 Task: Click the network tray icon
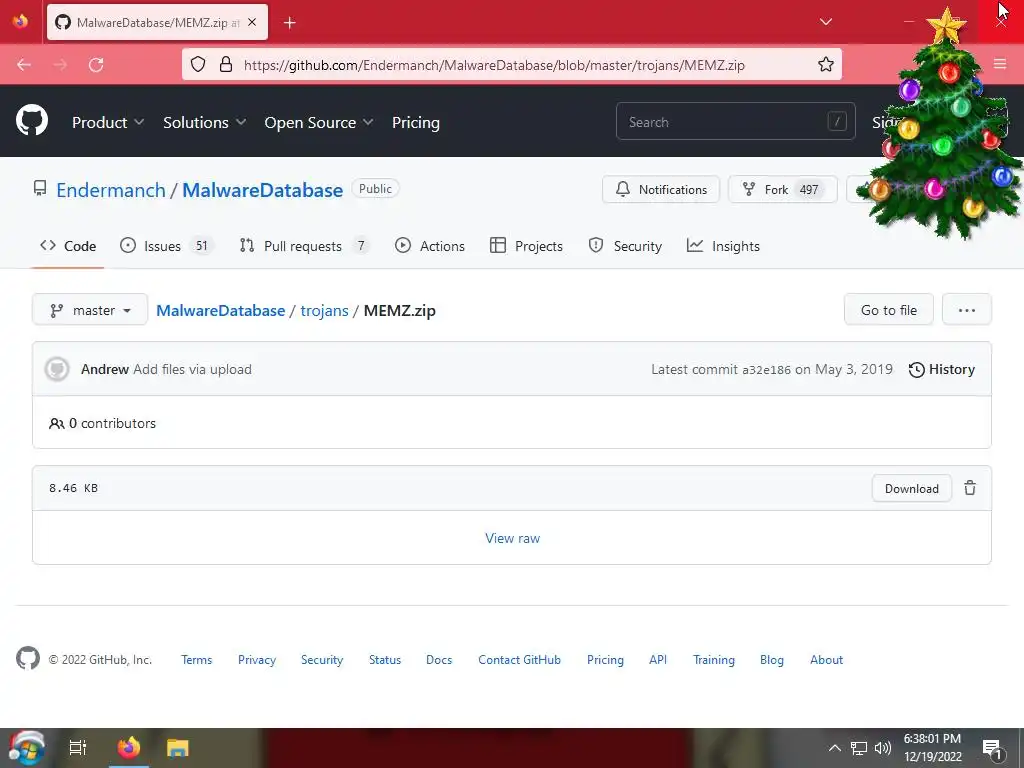point(859,748)
